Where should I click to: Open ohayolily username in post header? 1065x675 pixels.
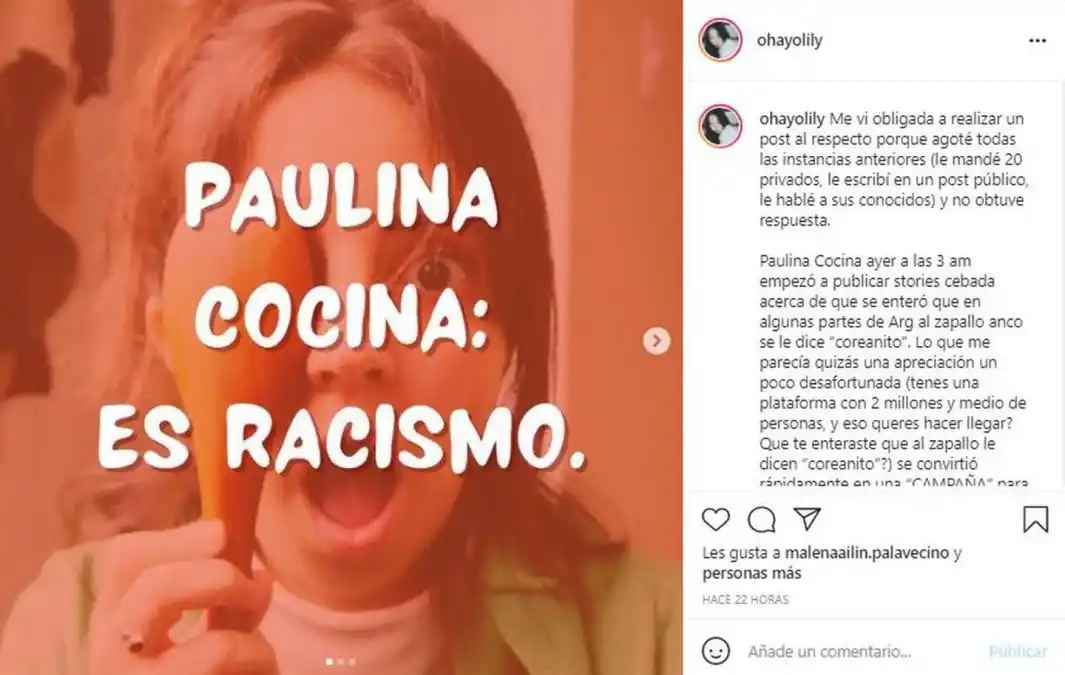coord(789,40)
